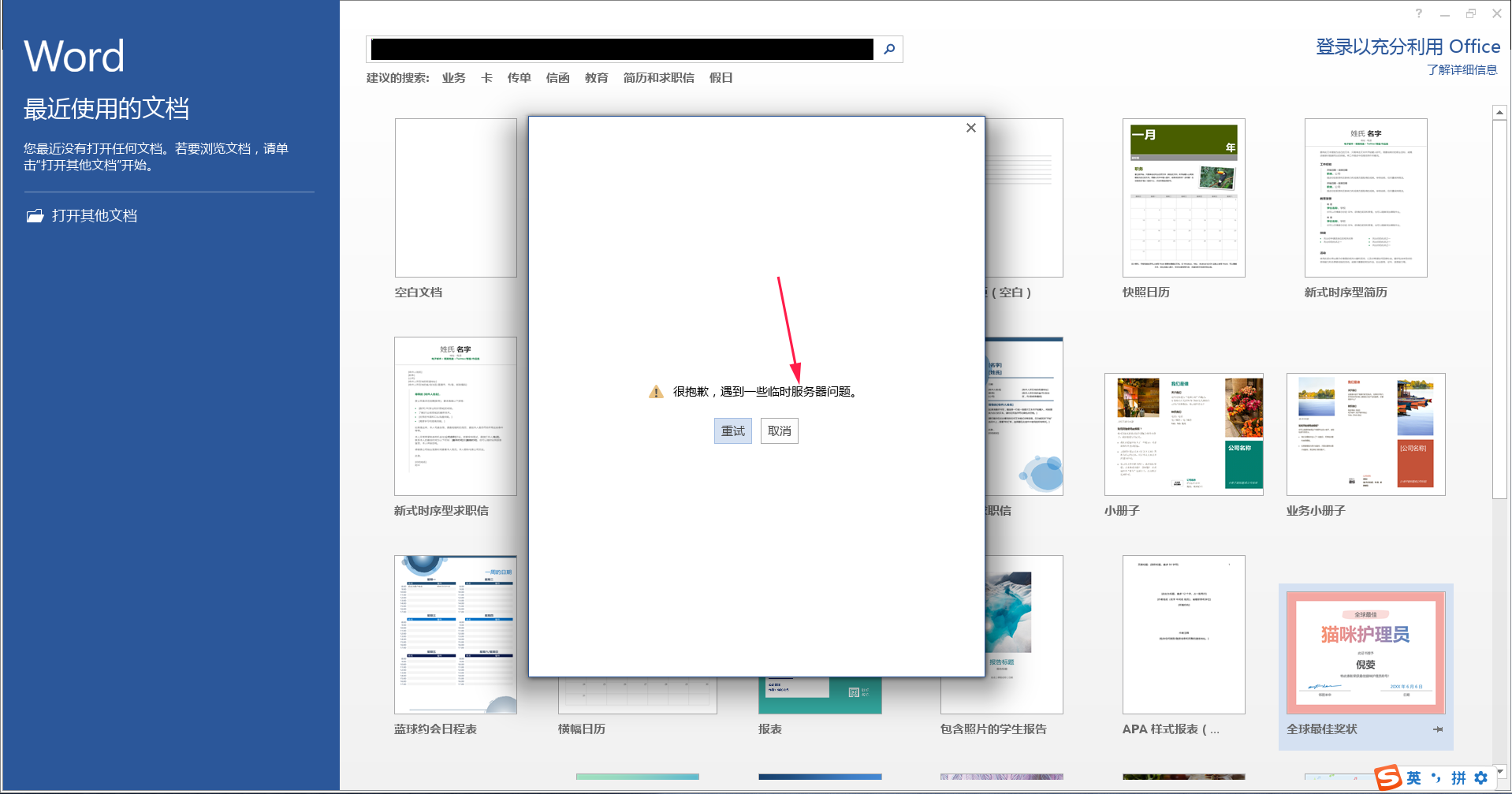This screenshot has width=1512, height=794.
Task: Click the pin icon on 全球最佳奖状
Action: pos(1438,729)
